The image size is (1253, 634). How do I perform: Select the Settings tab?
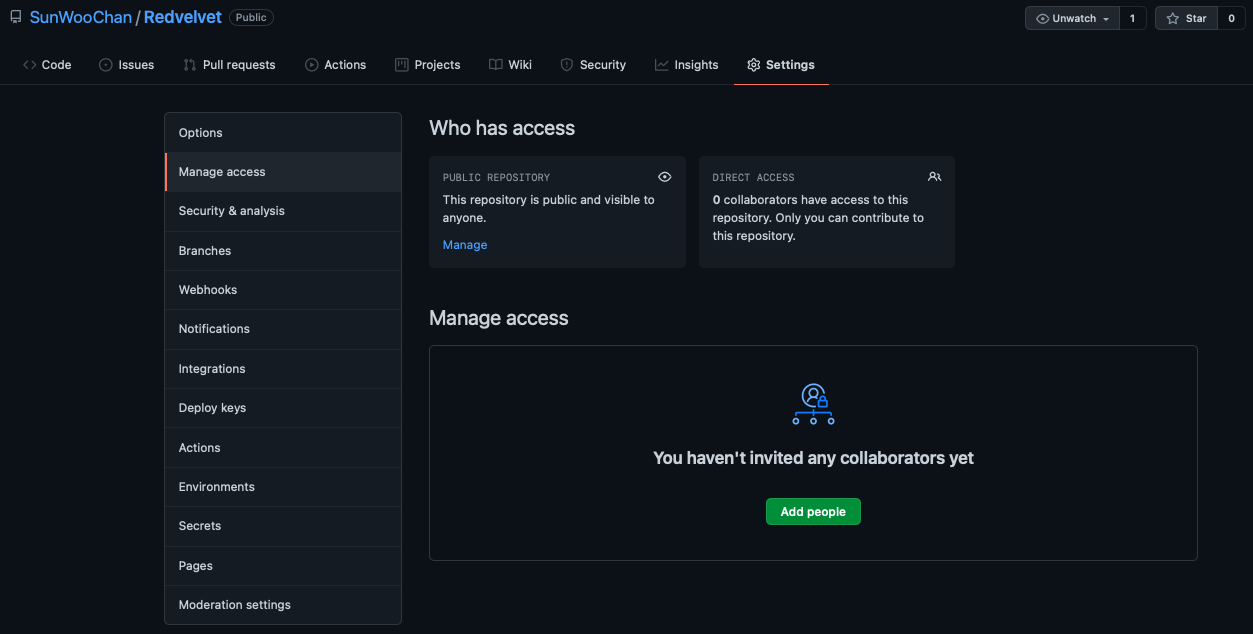point(781,65)
